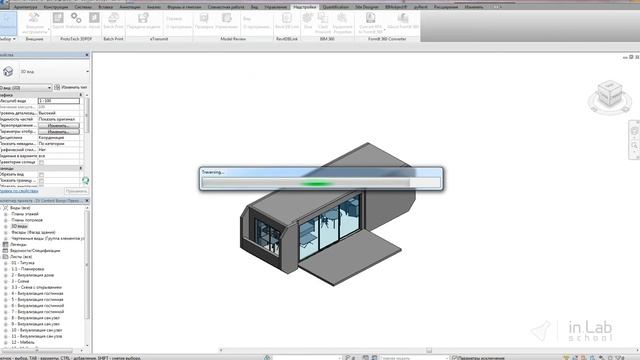Expand the Фасады (Фасад здания) node
The width and height of the screenshot is (640, 360).
click(x=6, y=232)
